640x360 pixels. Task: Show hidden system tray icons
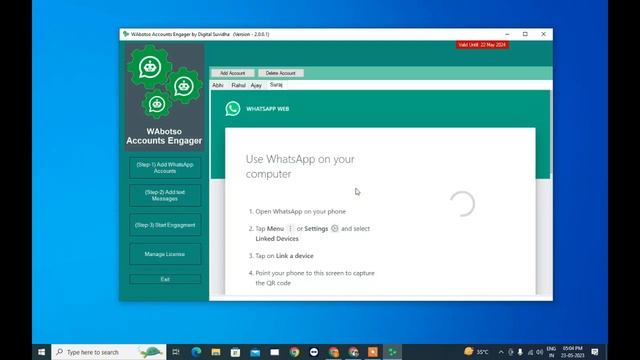pyautogui.click(x=501, y=352)
